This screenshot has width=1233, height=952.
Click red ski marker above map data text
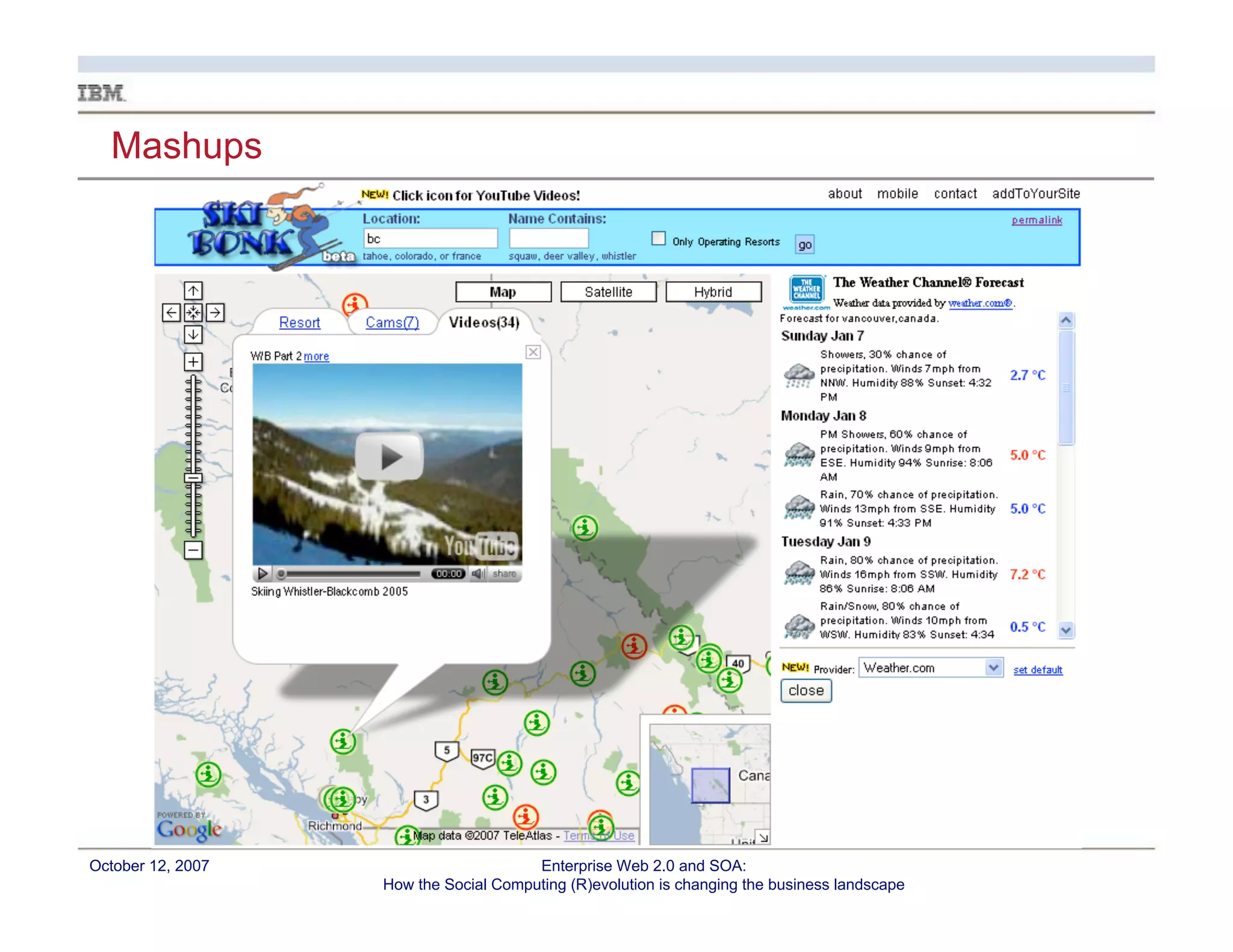(x=526, y=817)
